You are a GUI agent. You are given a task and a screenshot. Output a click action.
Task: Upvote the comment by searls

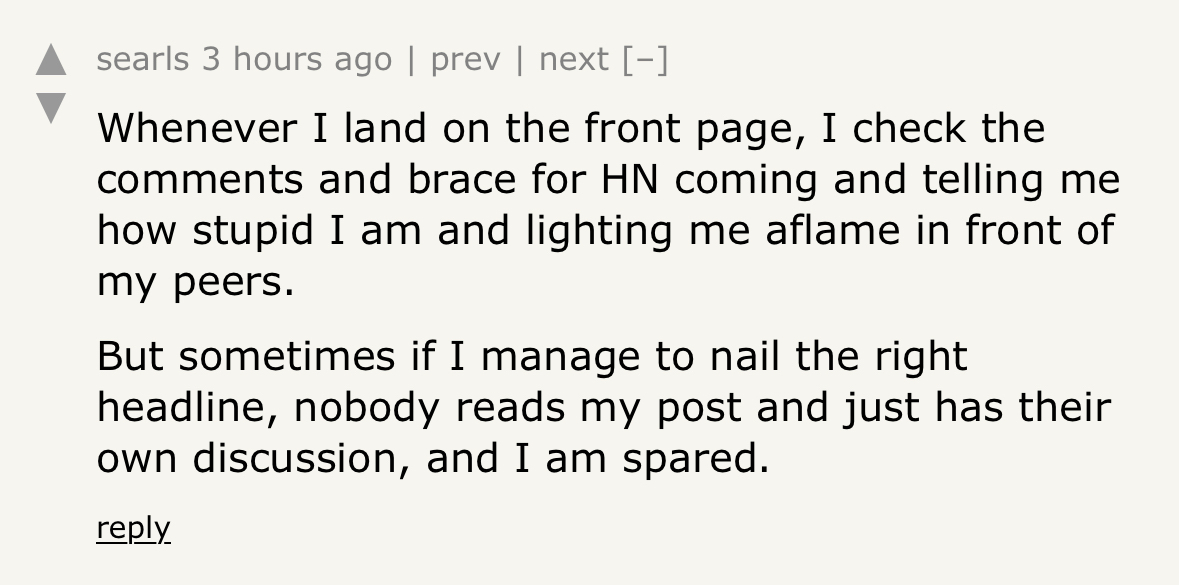tap(50, 62)
